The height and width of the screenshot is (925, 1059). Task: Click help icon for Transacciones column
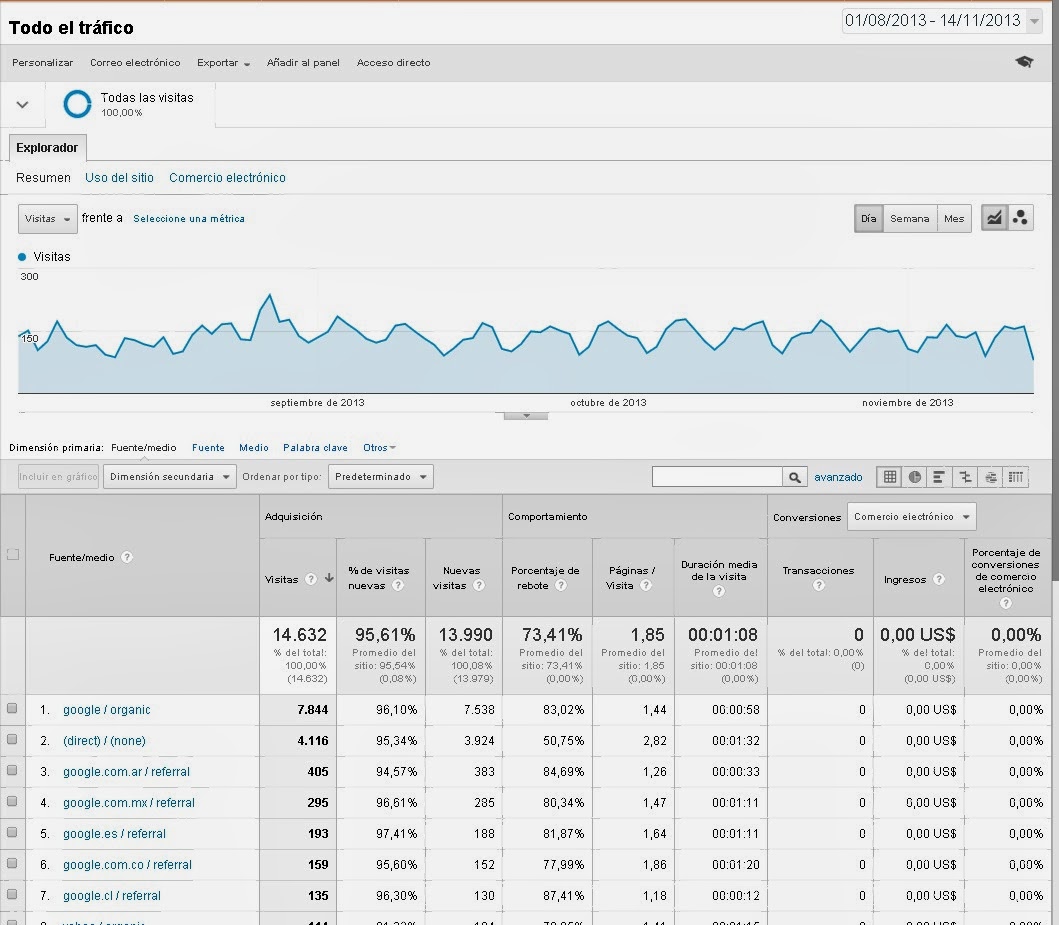(x=819, y=585)
